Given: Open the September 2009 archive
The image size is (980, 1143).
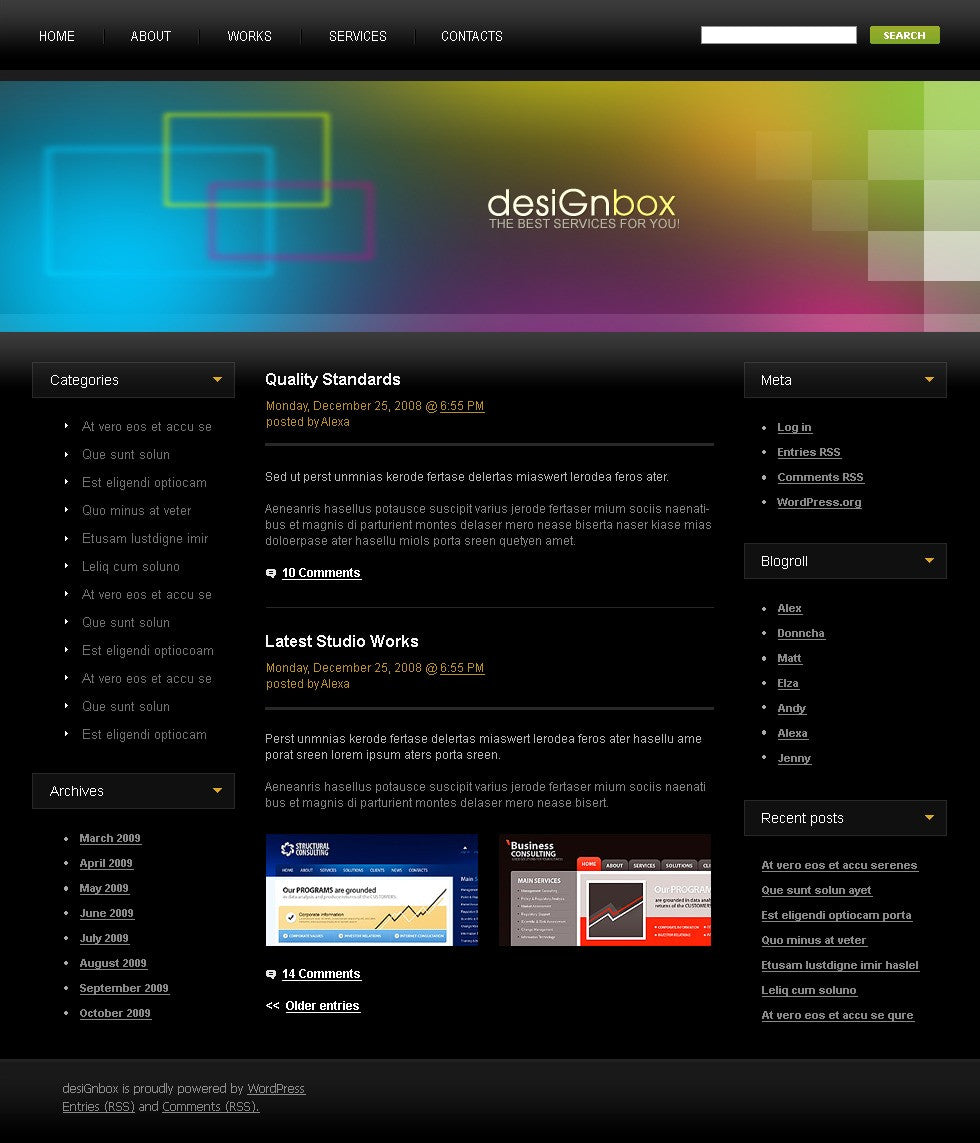Looking at the screenshot, I should 124,988.
